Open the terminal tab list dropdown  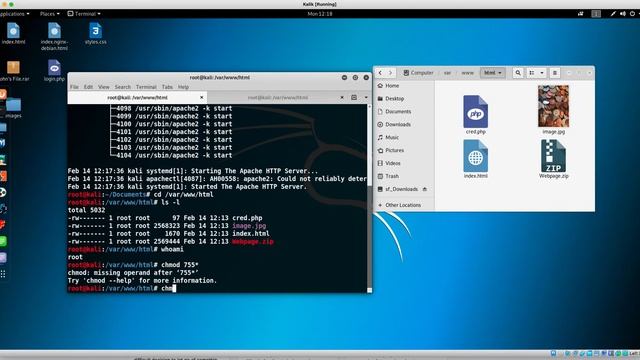point(366,98)
